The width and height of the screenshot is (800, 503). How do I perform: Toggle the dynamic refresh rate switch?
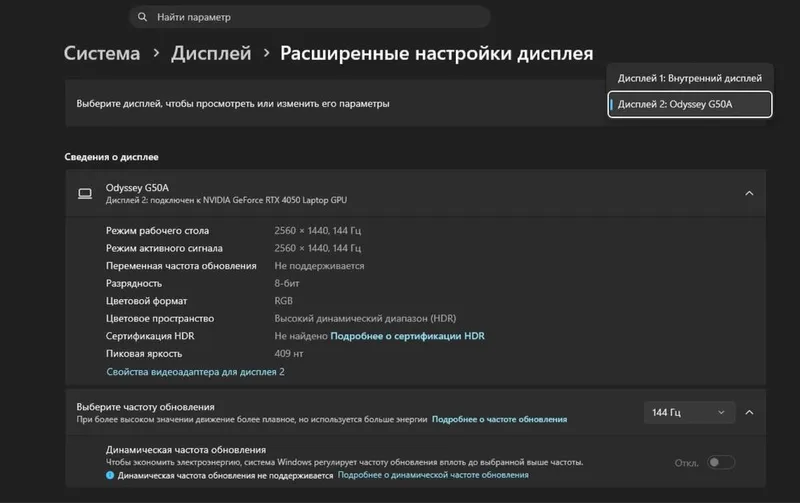pos(721,462)
